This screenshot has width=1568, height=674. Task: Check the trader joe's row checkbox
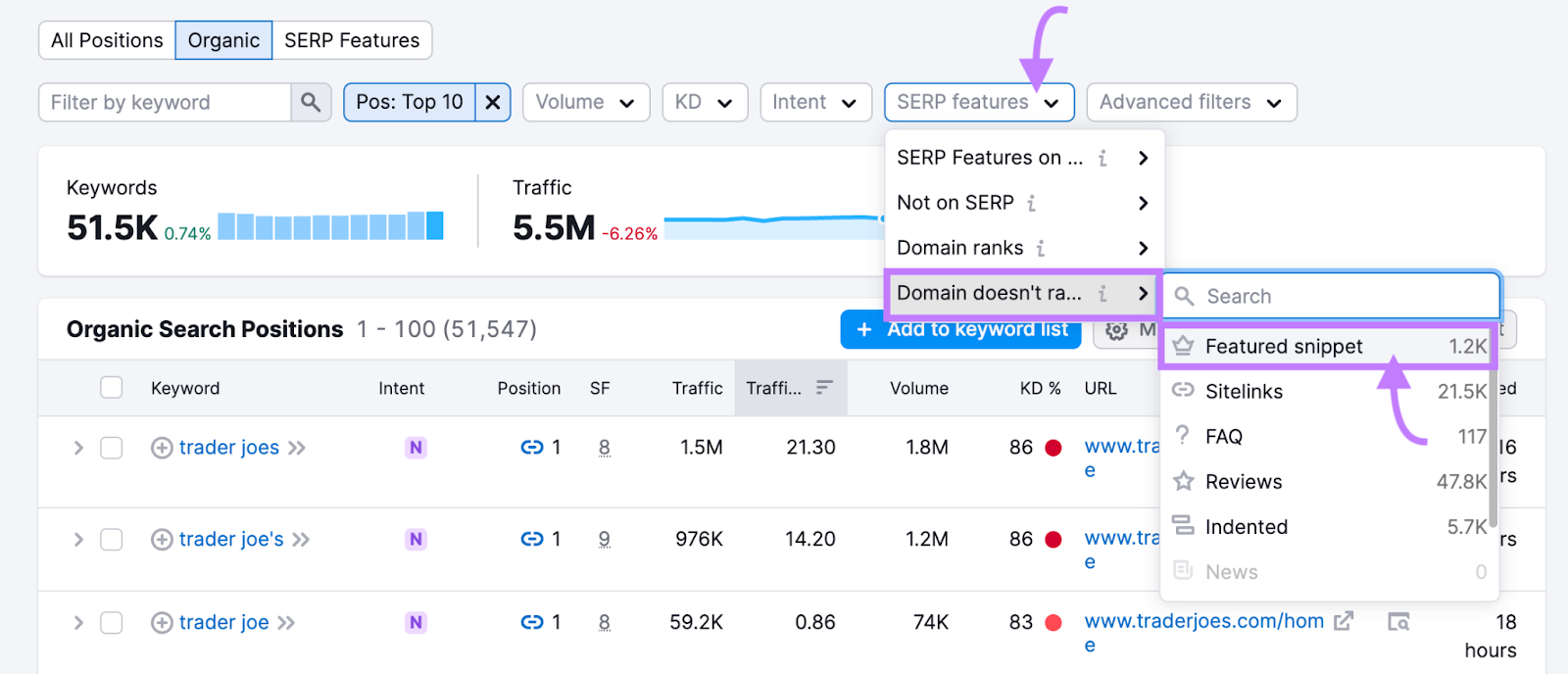click(x=112, y=540)
